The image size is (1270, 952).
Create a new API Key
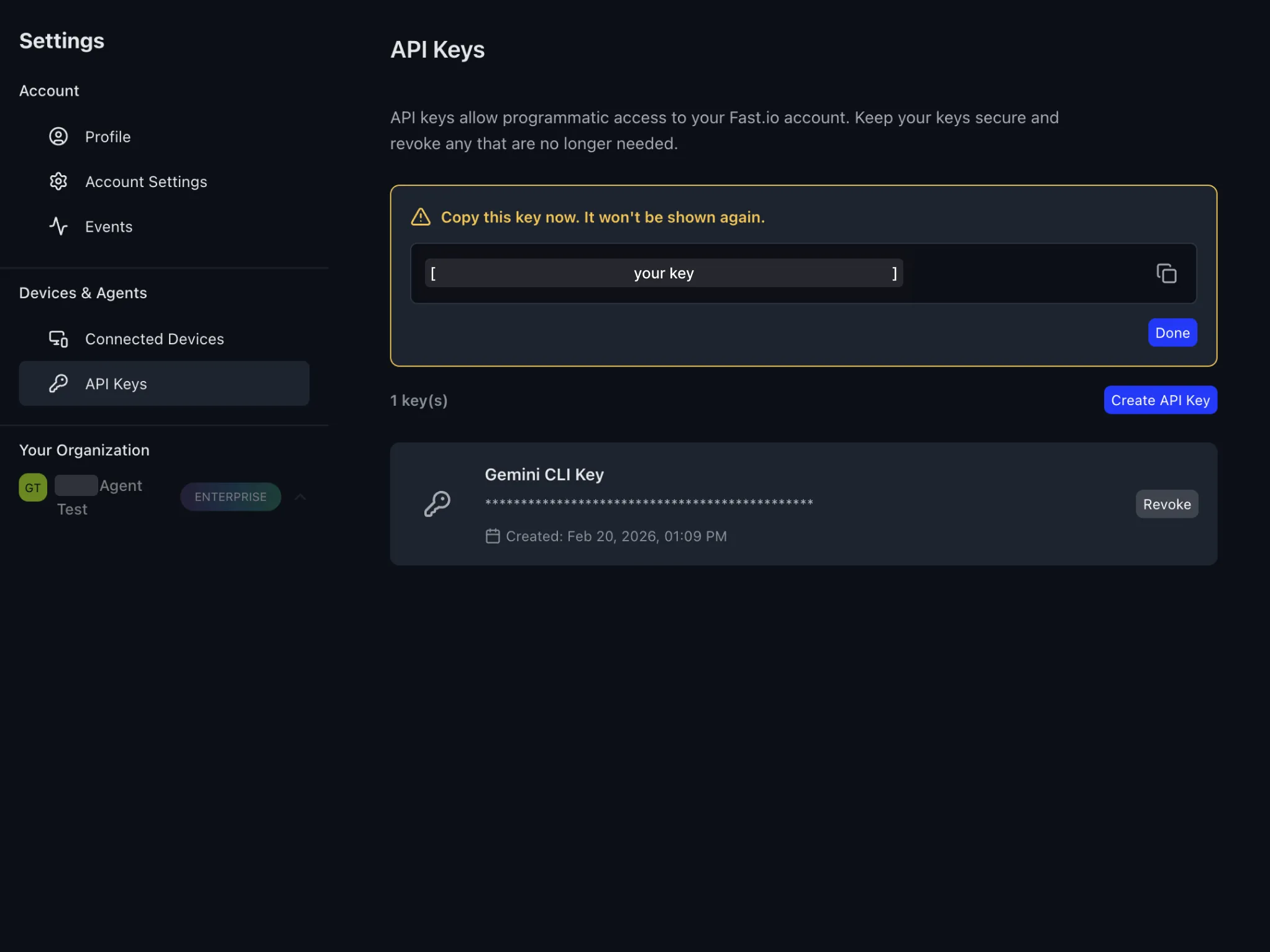click(1159, 400)
